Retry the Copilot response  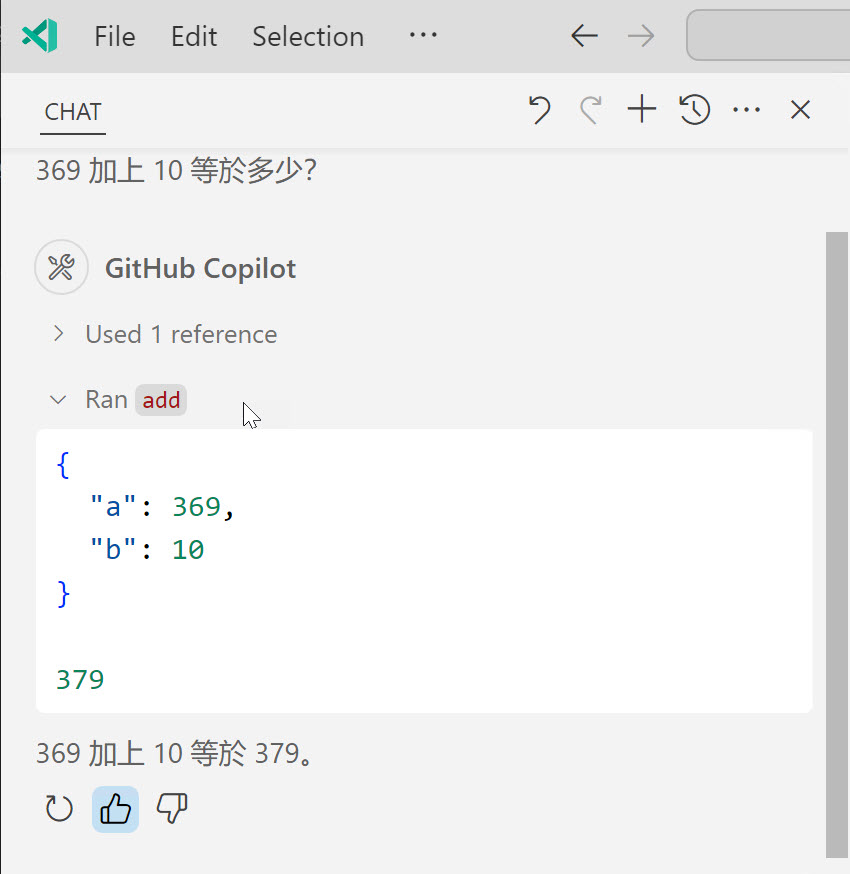pyautogui.click(x=59, y=809)
